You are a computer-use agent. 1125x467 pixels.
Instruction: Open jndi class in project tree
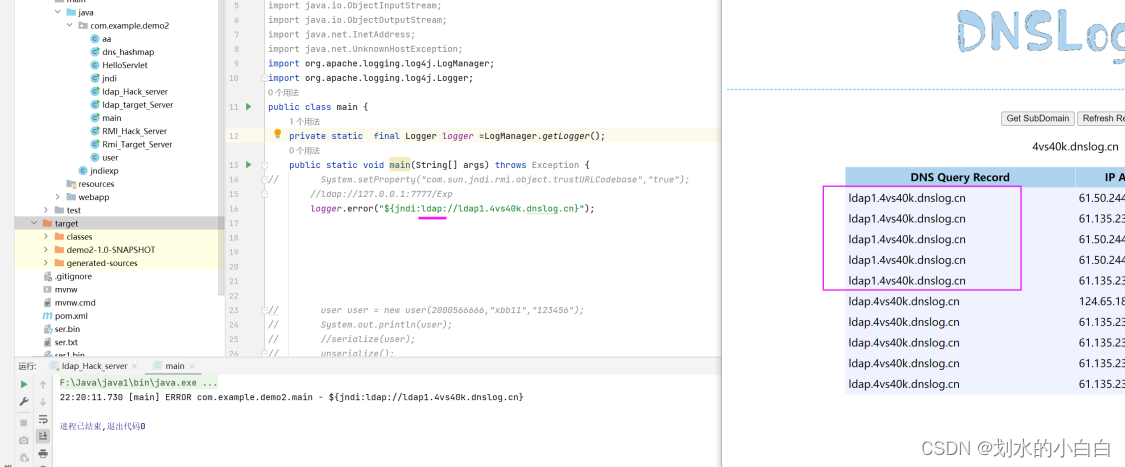tap(110, 78)
